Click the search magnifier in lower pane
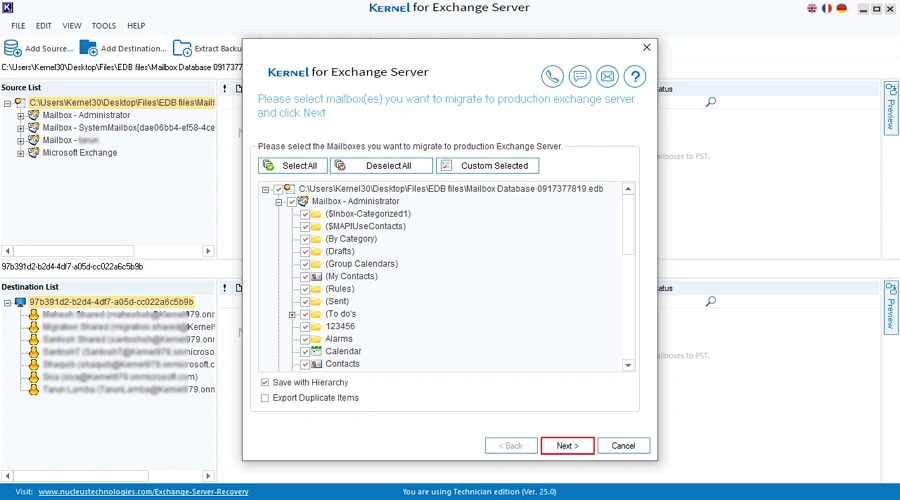Screen dimensions: 900x500 click(711, 301)
